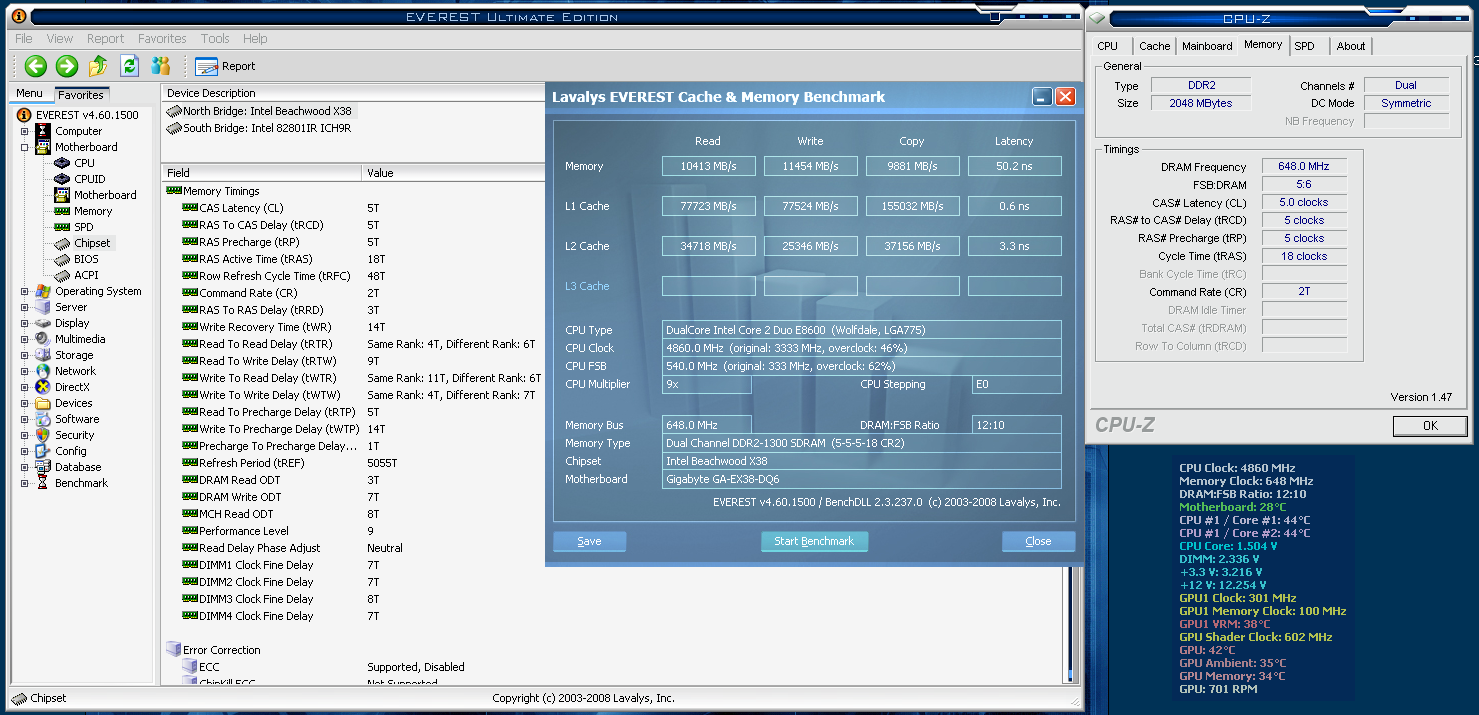1479x715 pixels.
Task: Select the Storage category icon
Action: click(43, 355)
